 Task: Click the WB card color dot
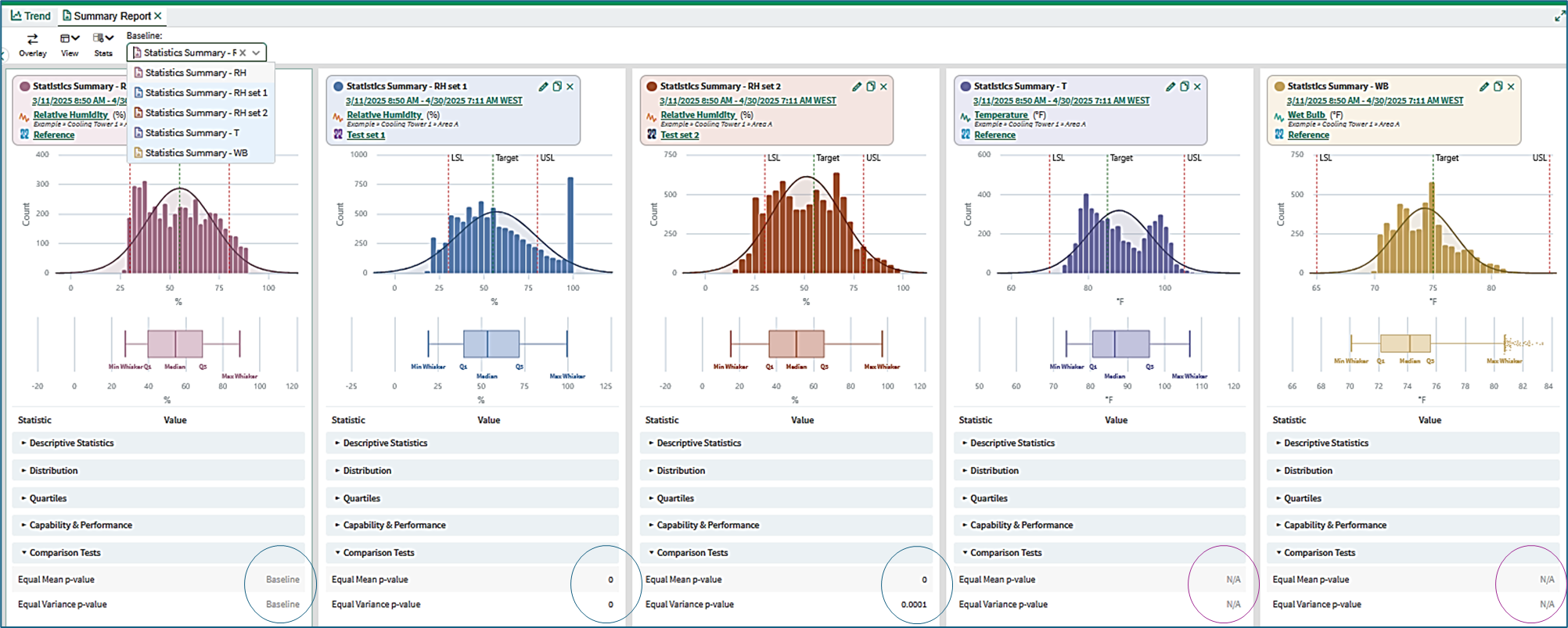(x=1279, y=87)
